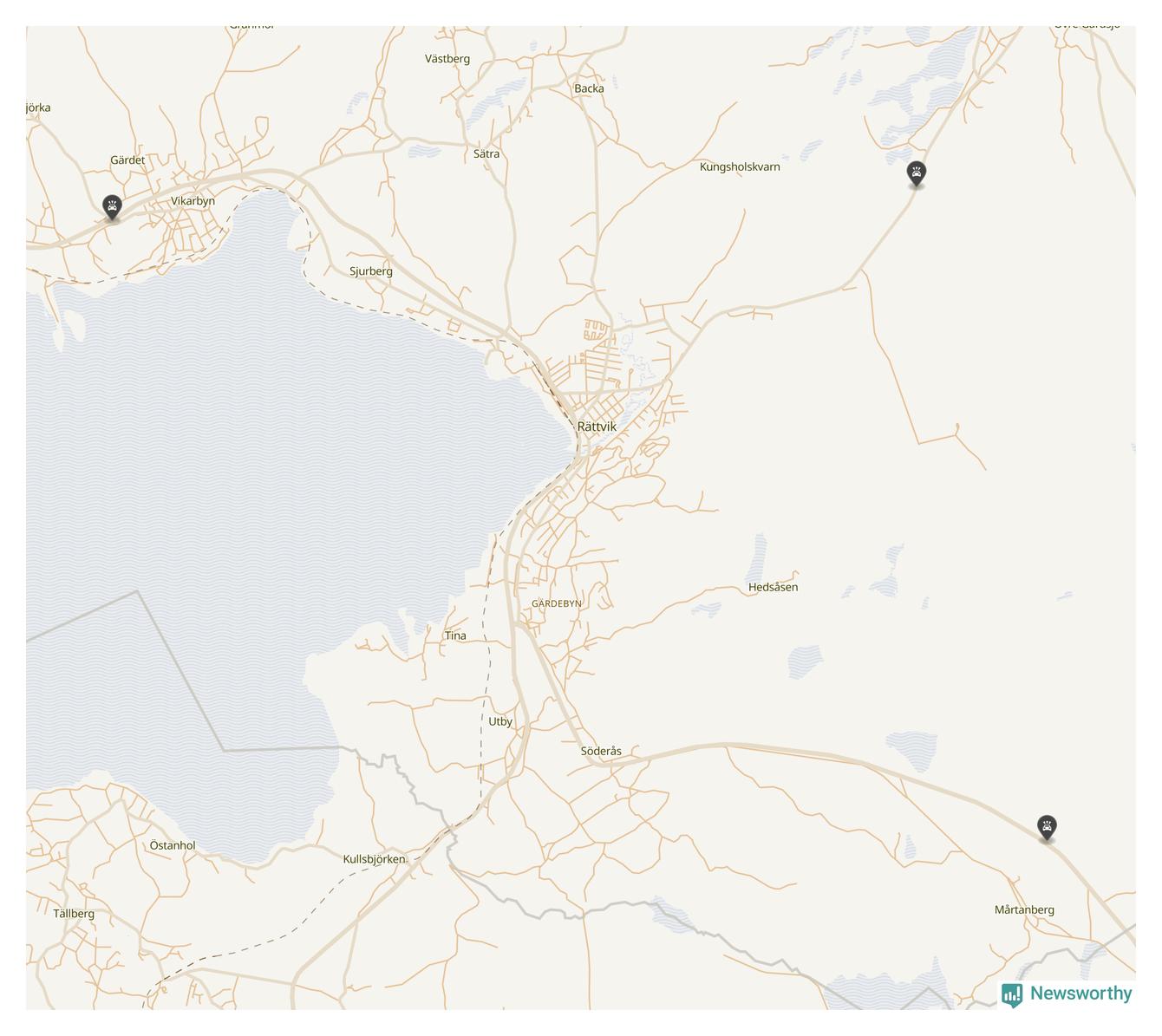Click the car crash marker near Vikarbyn
1162x1036 pixels.
tap(111, 207)
